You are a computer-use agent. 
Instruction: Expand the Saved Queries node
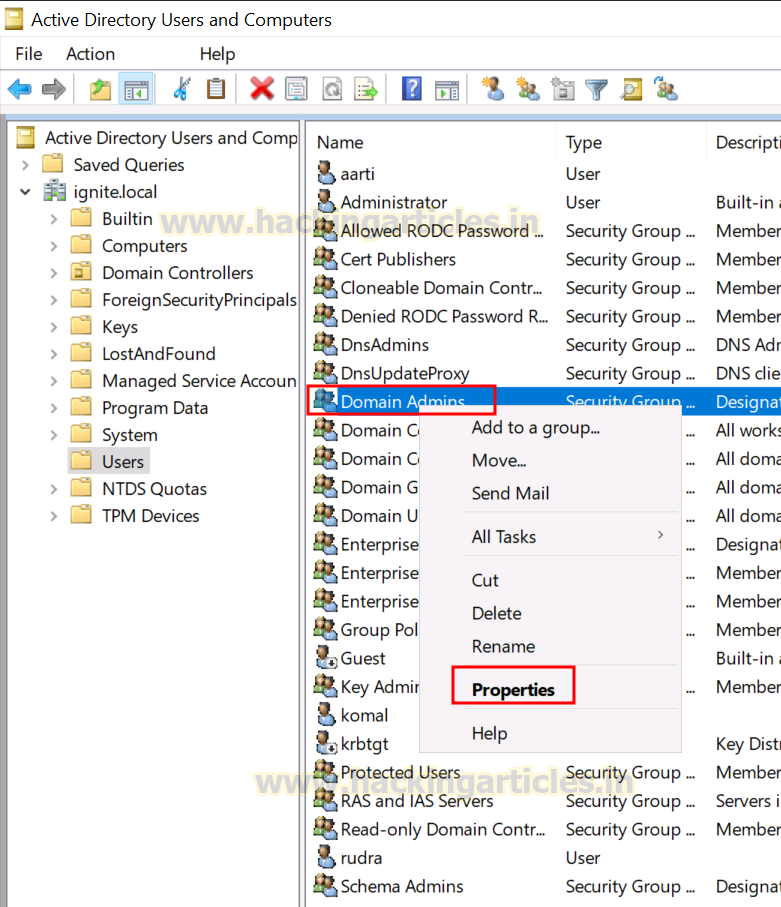[x=25, y=165]
